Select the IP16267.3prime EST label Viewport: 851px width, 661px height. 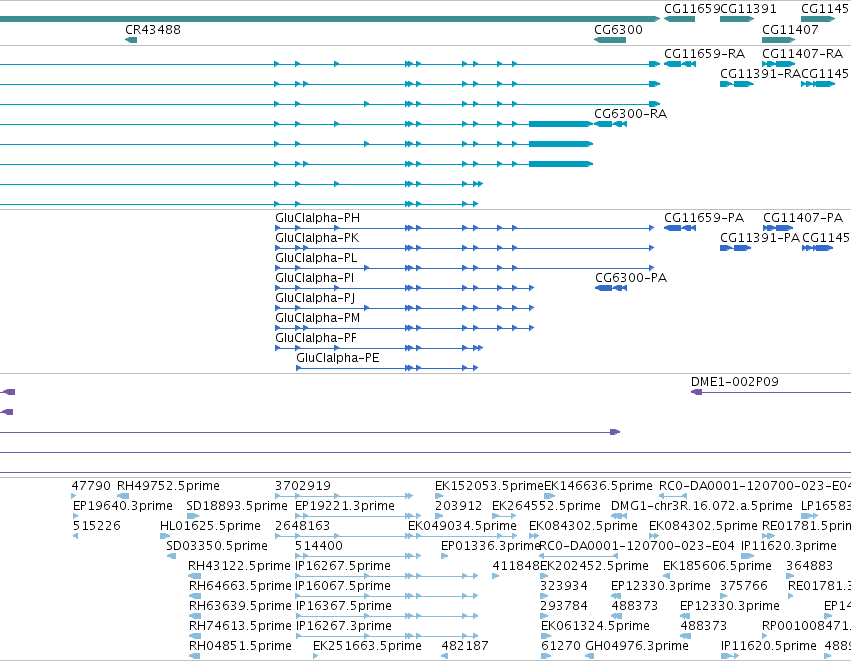click(x=344, y=626)
